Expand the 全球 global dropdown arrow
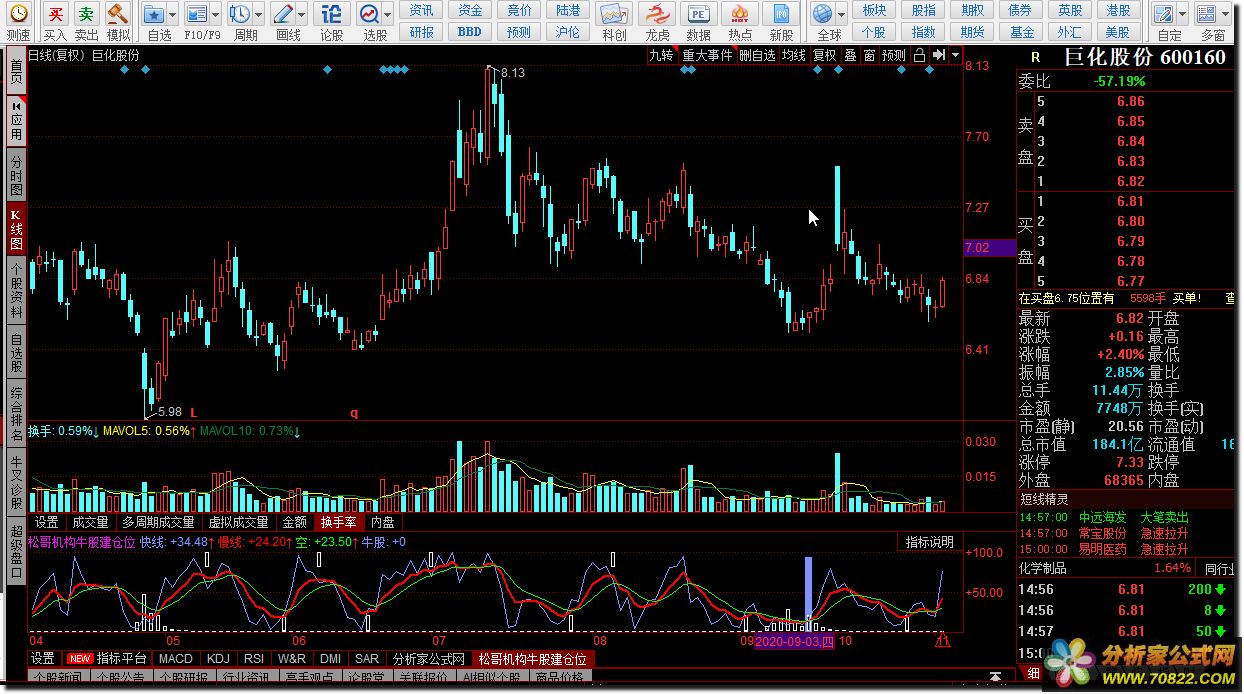Image resolution: width=1244 pixels, height=694 pixels. (x=842, y=15)
